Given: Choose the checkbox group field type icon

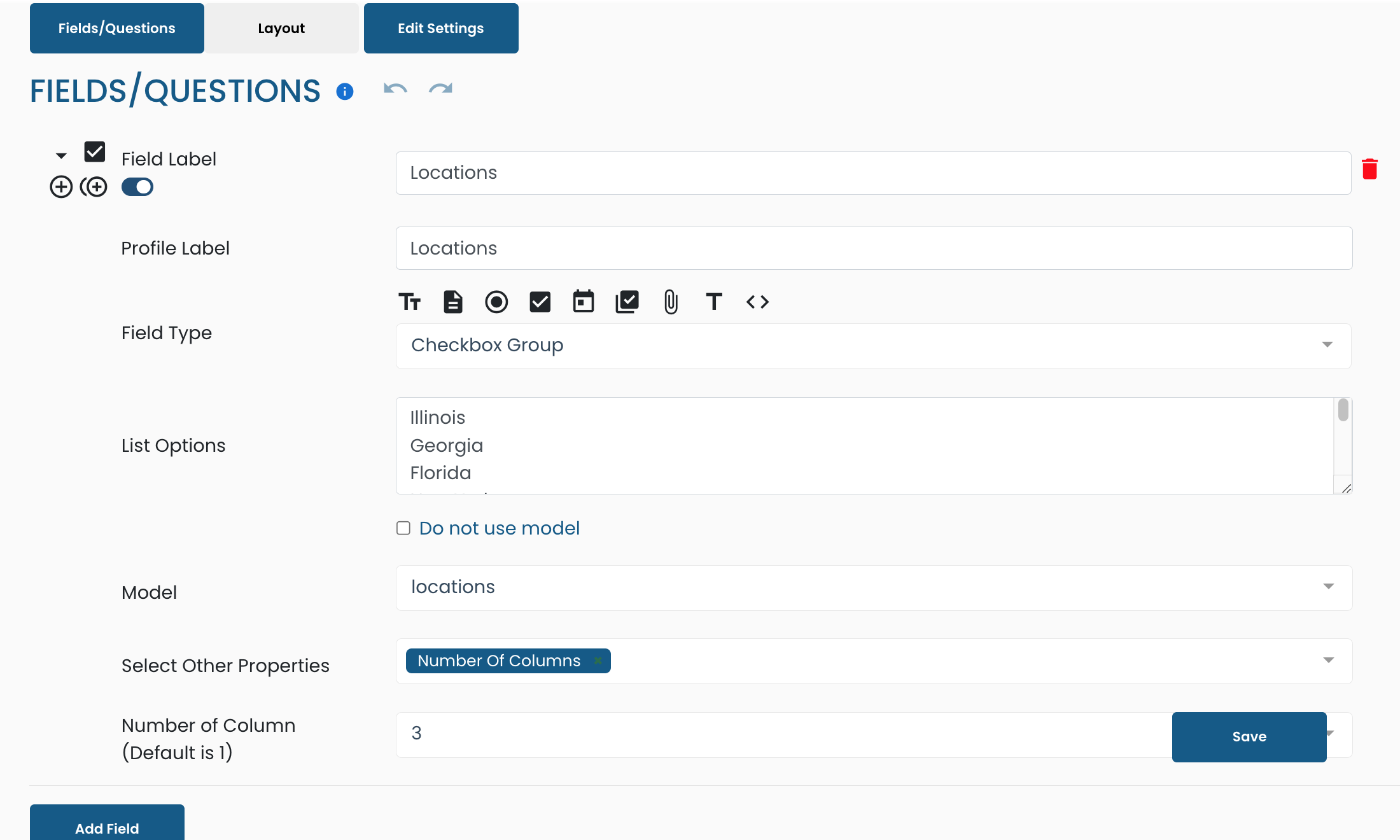Looking at the screenshot, I should tap(627, 302).
